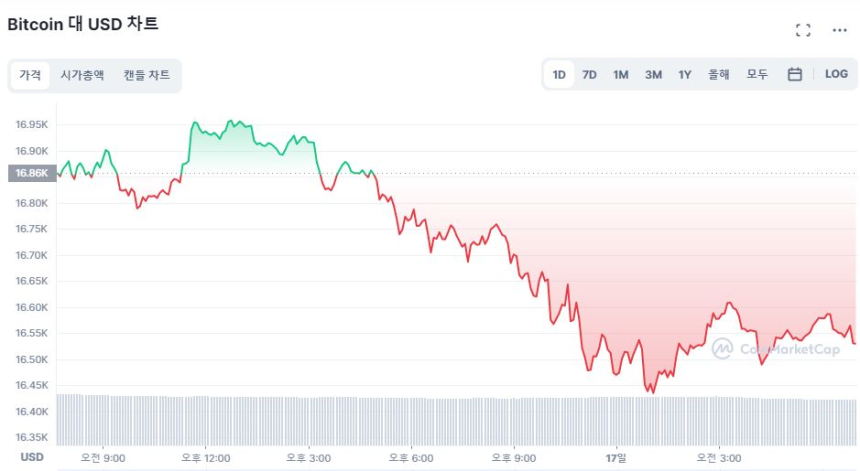860x471 pixels.
Task: Click the Bitcoin 대 USD 차트 title
Action: [83, 24]
